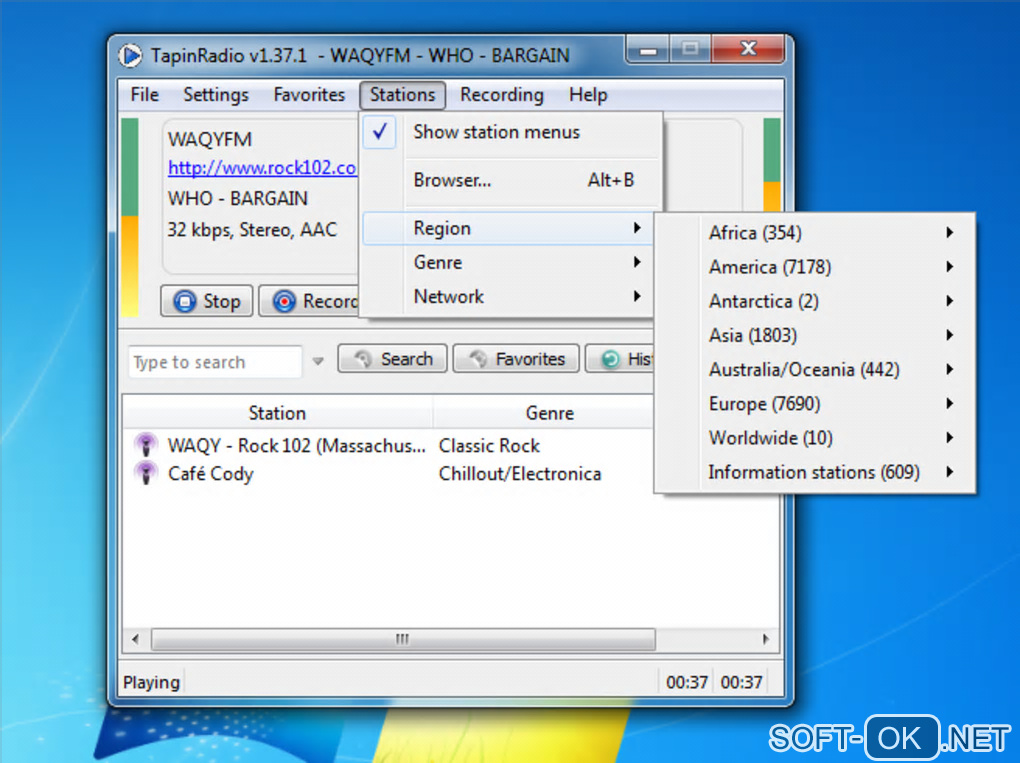Click the horizontal scrollbar thumb

click(403, 639)
